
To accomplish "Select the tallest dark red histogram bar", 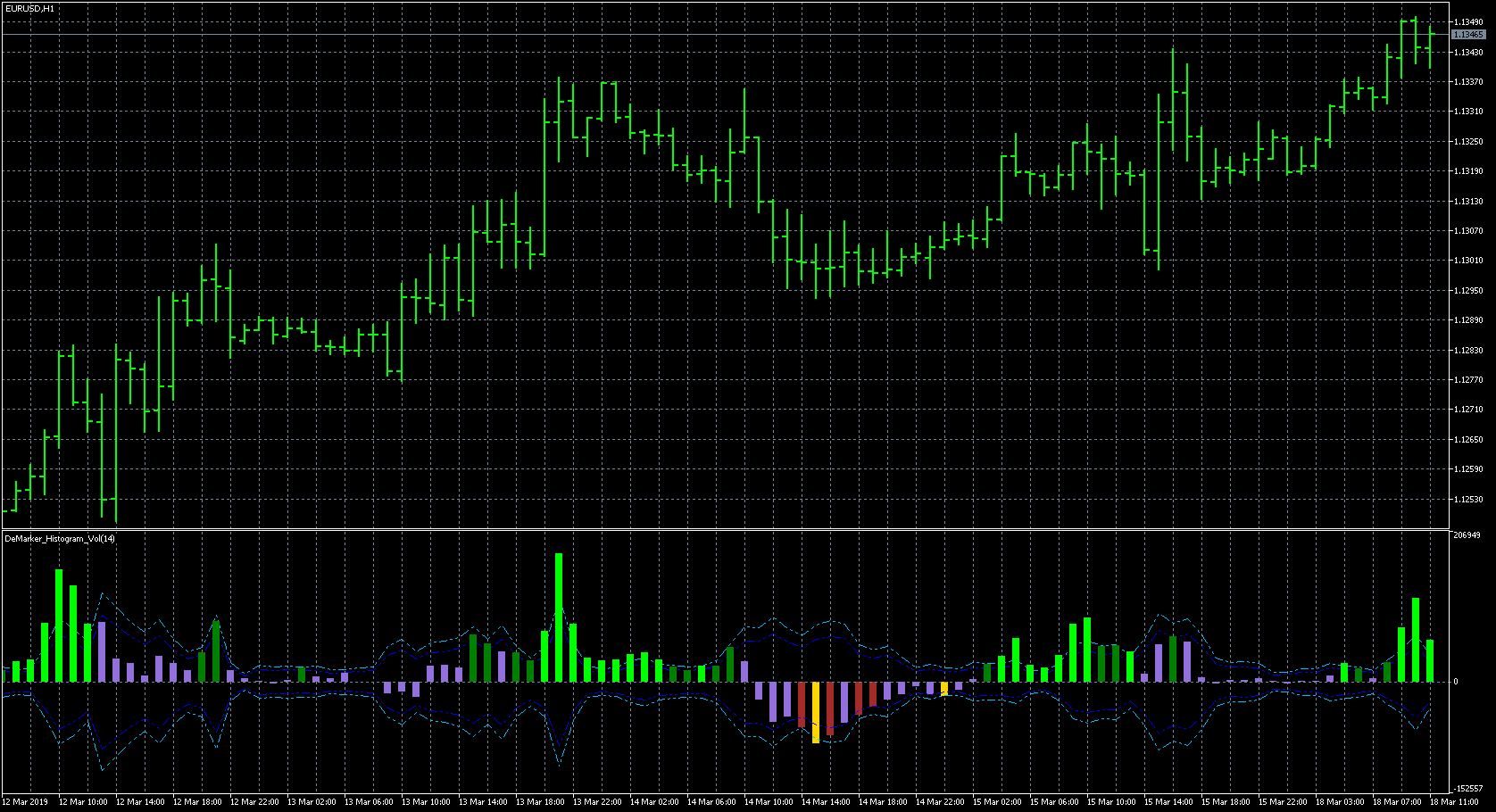I will pyautogui.click(x=830, y=708).
